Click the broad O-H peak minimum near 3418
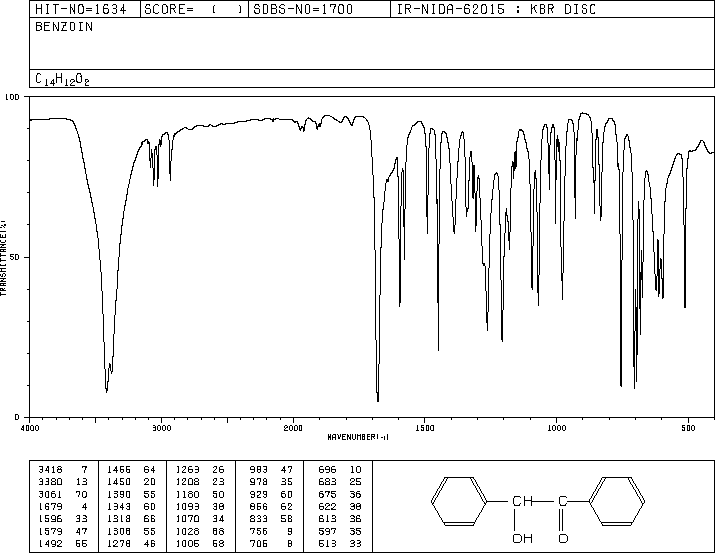Screen dimensions: 715x553 tap(106, 390)
